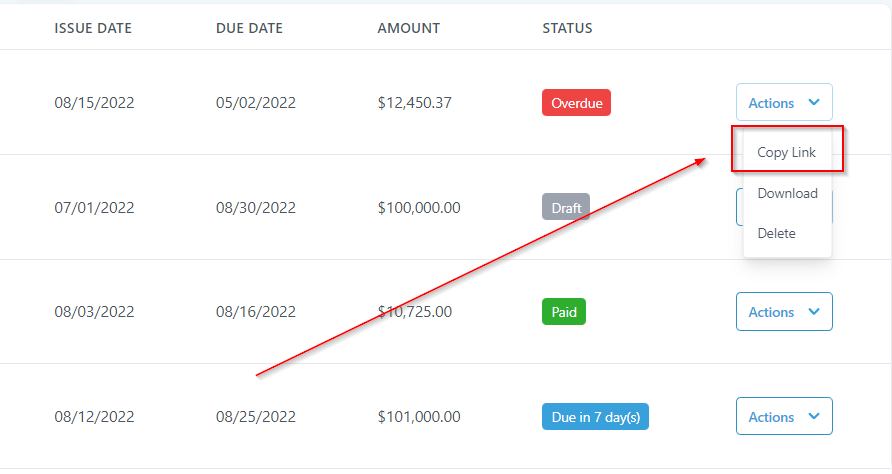Image resolution: width=892 pixels, height=474 pixels.
Task: Click the 08/30/2022 due date cell
Action: (256, 208)
